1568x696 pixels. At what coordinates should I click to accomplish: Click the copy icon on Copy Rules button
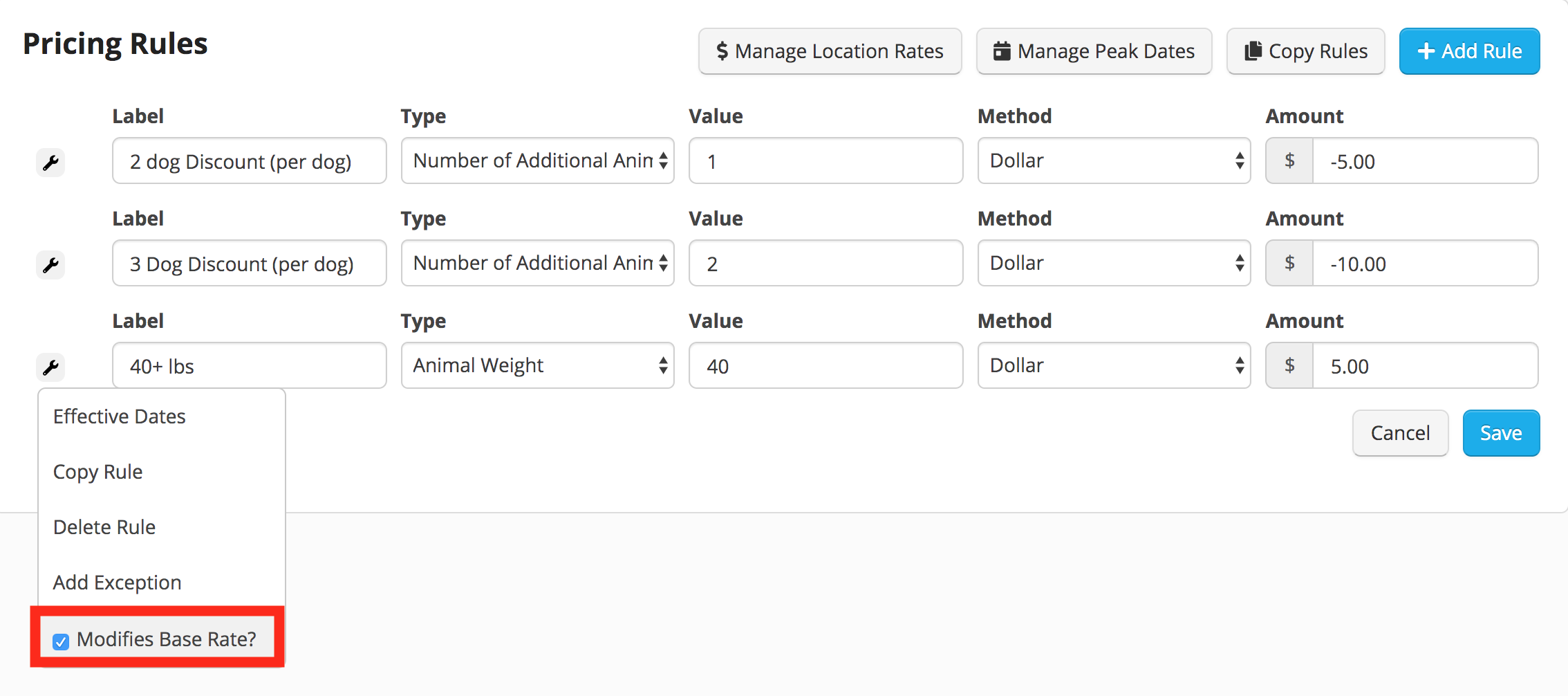click(x=1253, y=51)
